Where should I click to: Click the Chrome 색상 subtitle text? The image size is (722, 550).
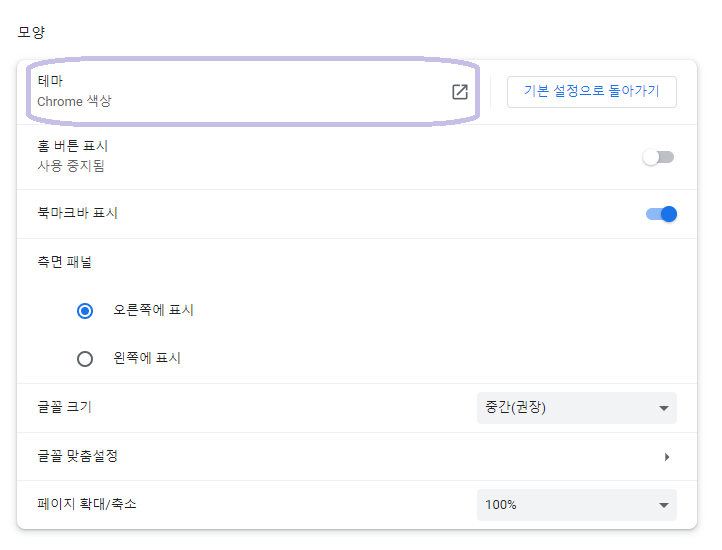tap(74, 101)
